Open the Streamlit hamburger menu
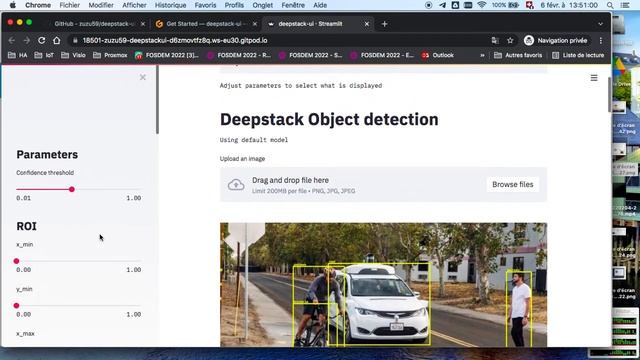The width and height of the screenshot is (640, 360). [x=594, y=78]
